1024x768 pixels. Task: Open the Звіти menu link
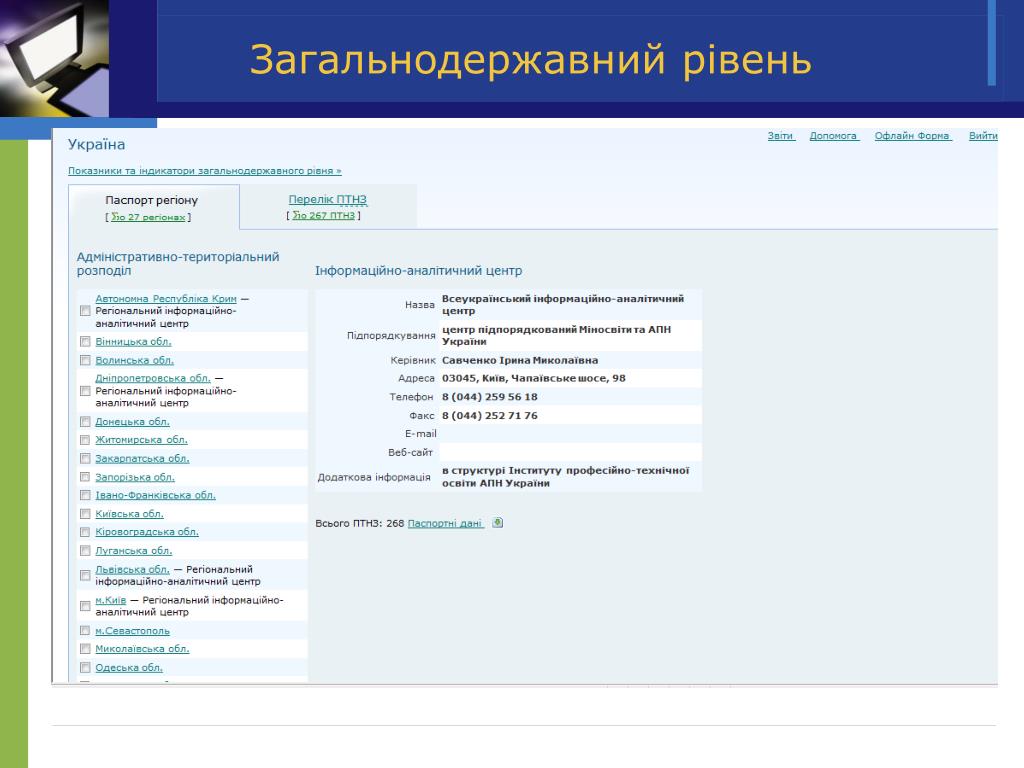click(780, 136)
